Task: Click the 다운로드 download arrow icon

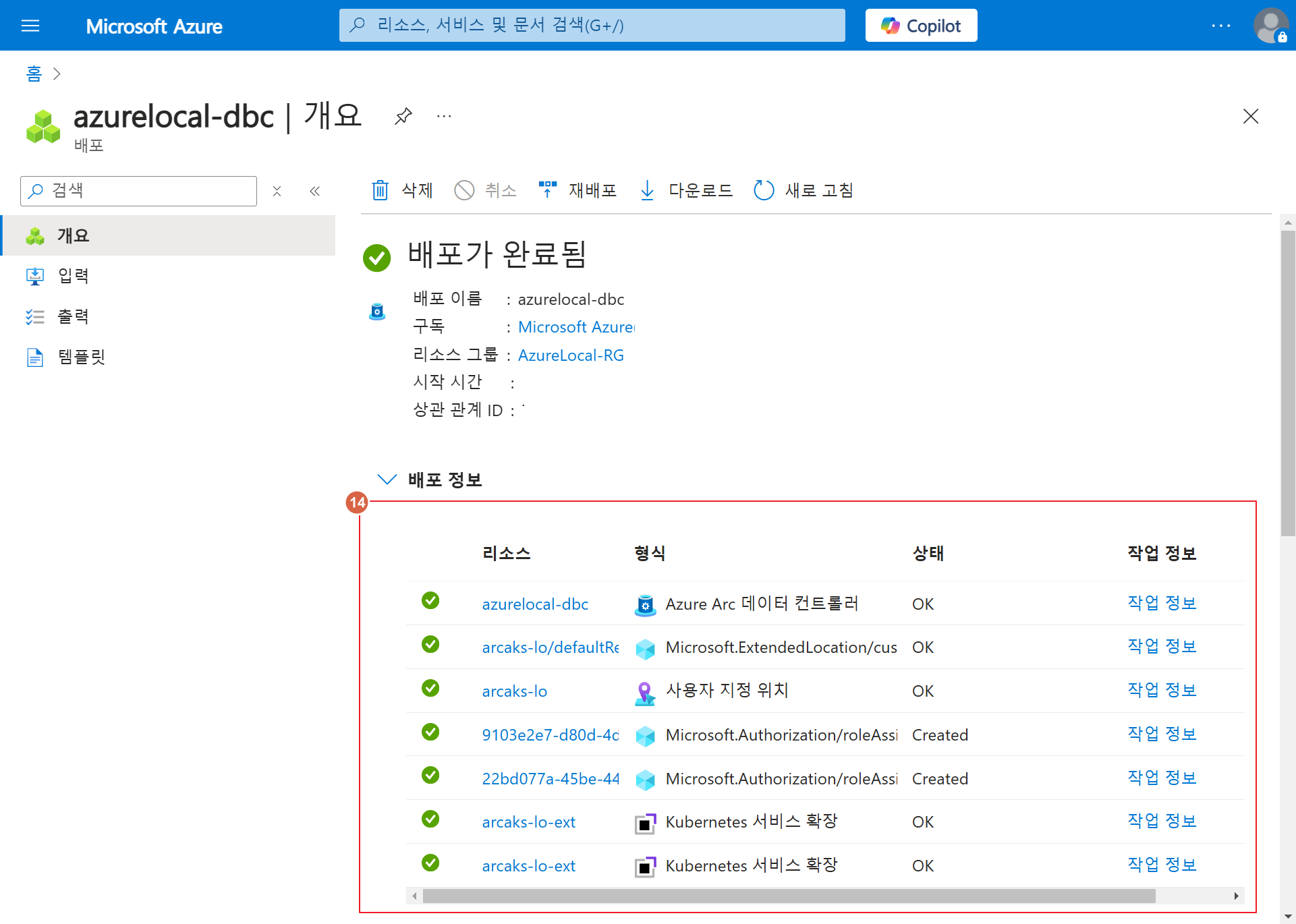Action: click(x=647, y=190)
